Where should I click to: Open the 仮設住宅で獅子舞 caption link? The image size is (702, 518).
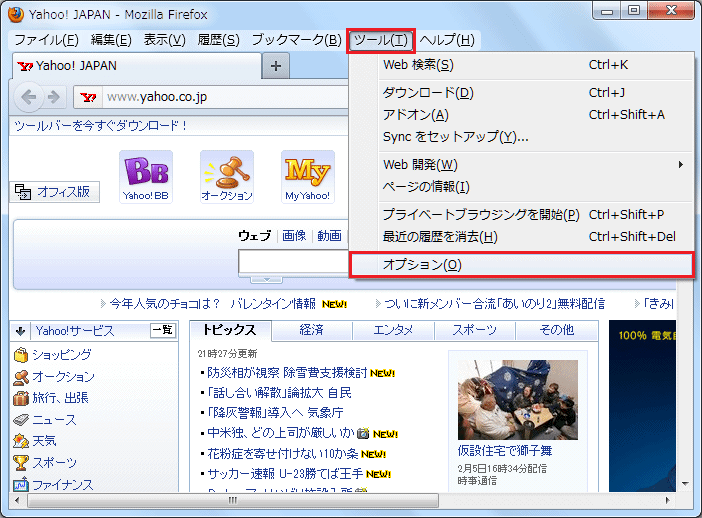coord(505,450)
